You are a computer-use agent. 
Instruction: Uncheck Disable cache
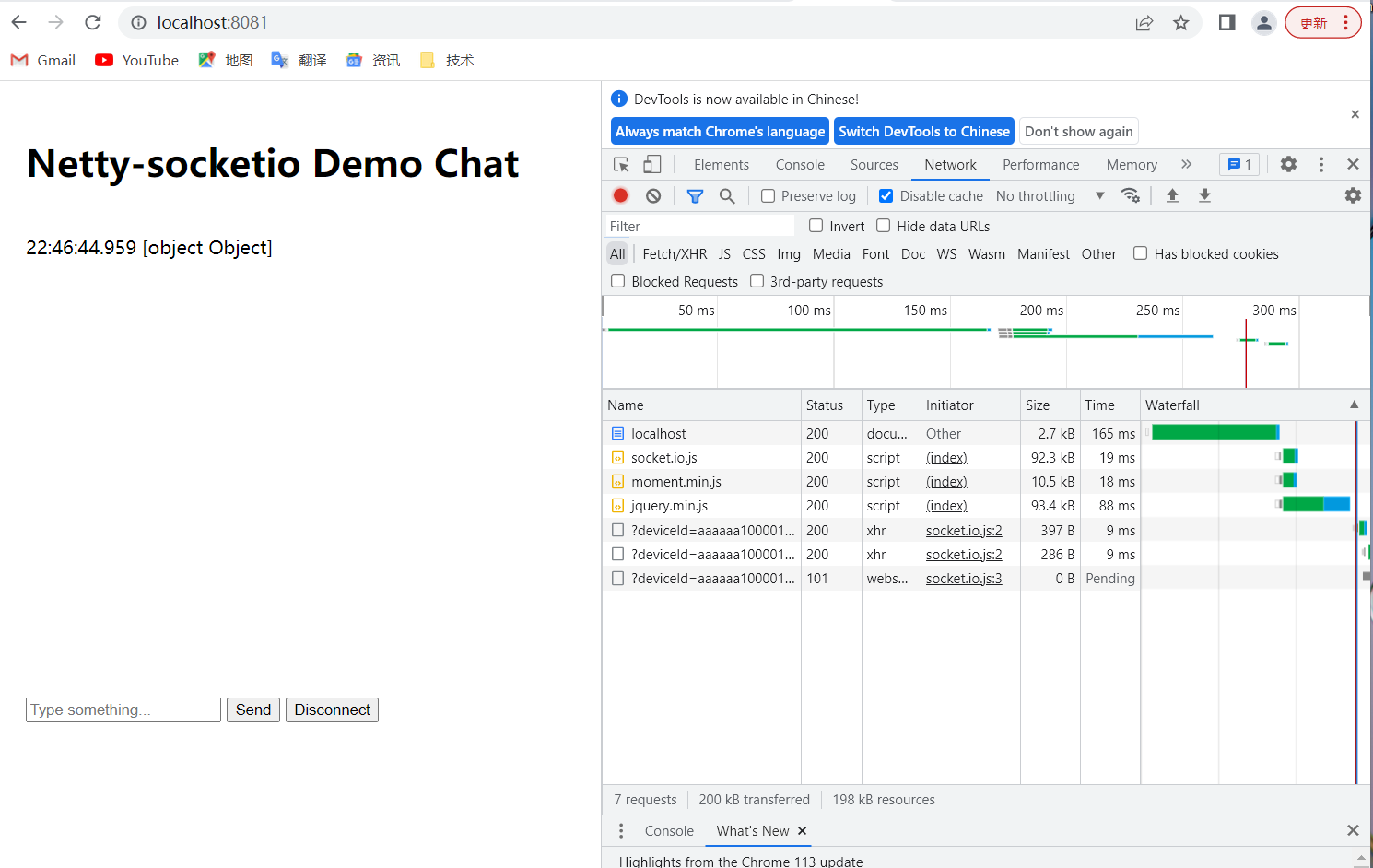(x=886, y=195)
